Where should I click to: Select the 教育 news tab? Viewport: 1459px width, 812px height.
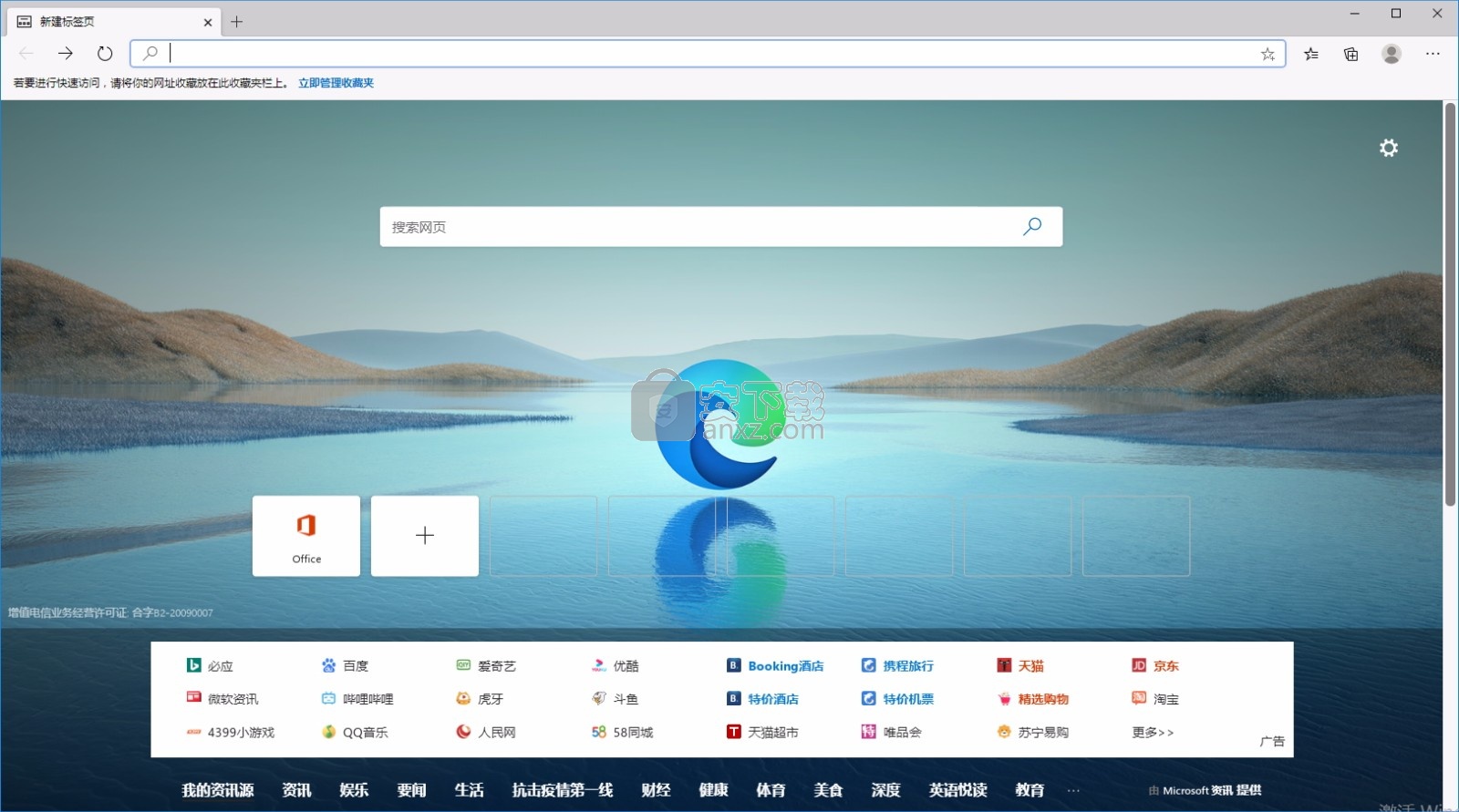(1030, 790)
